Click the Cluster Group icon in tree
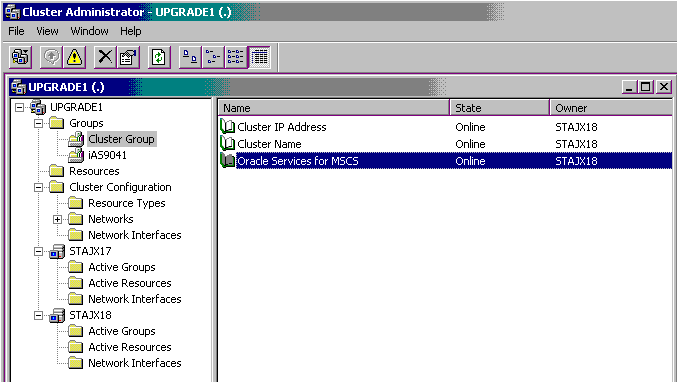Viewport: 677px width, 382px height. click(x=76, y=139)
